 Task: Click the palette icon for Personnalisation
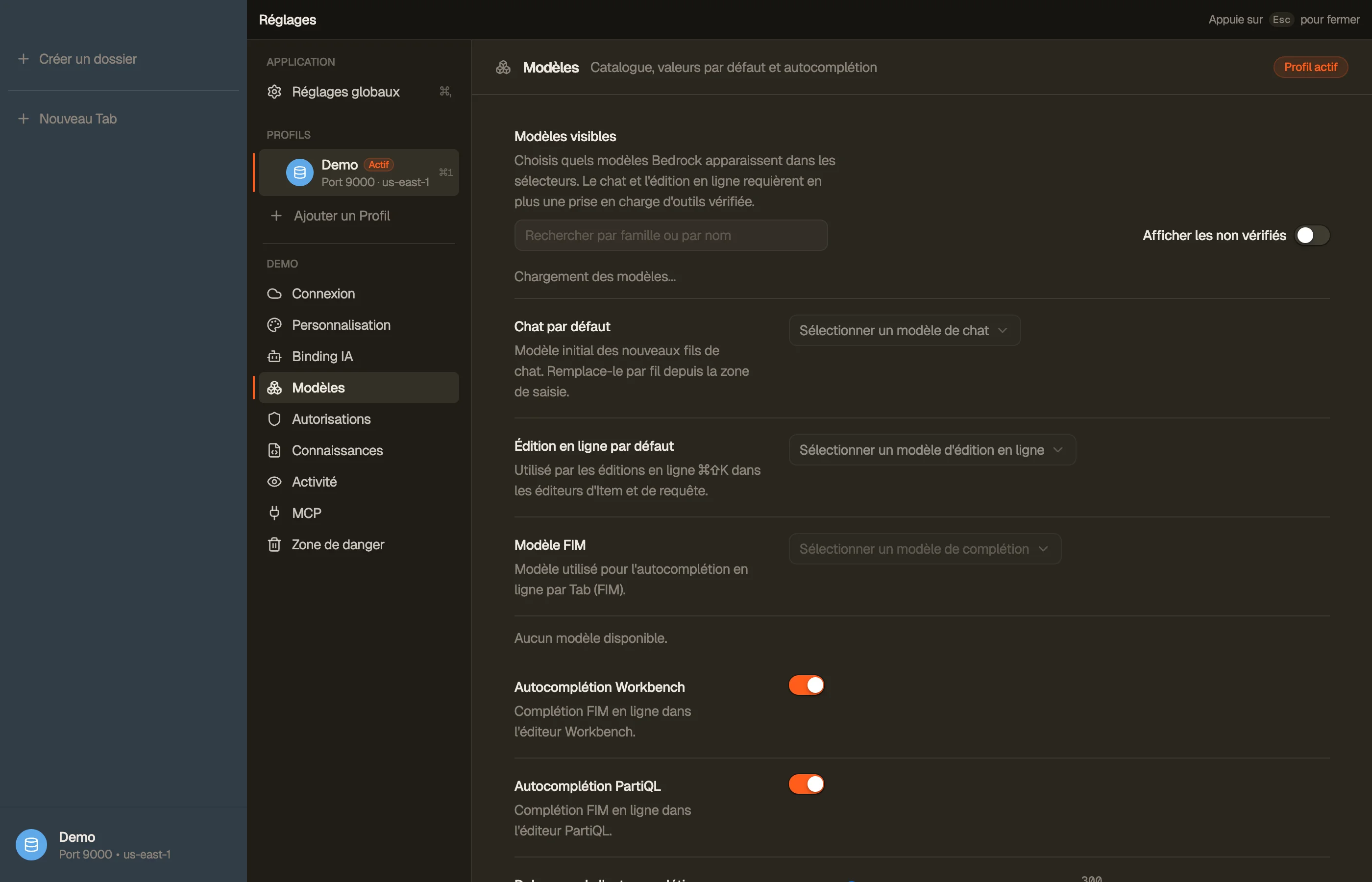pyautogui.click(x=274, y=325)
